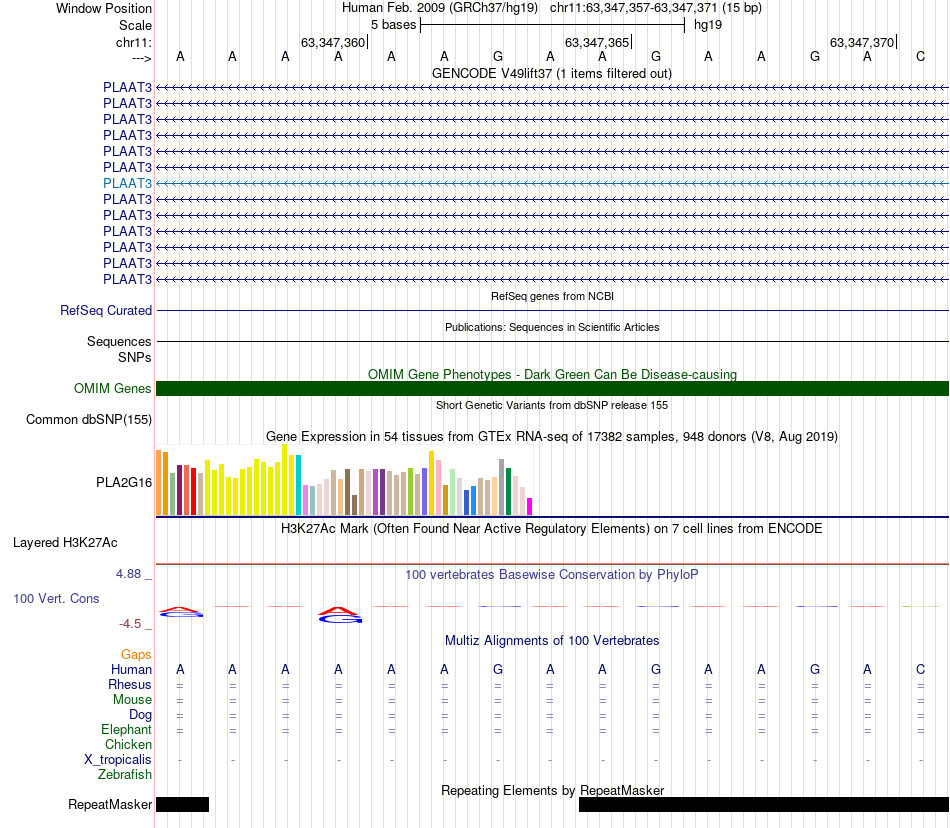Click the 63,347,365 ruler position

[597, 42]
